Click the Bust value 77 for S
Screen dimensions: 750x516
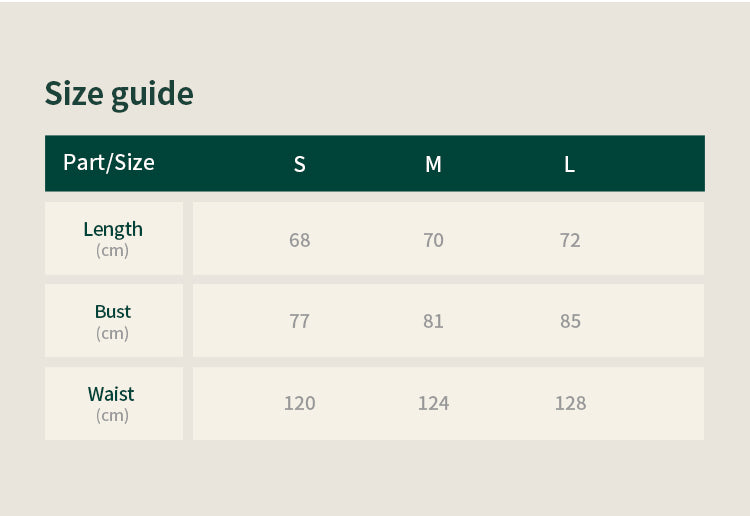click(x=299, y=321)
